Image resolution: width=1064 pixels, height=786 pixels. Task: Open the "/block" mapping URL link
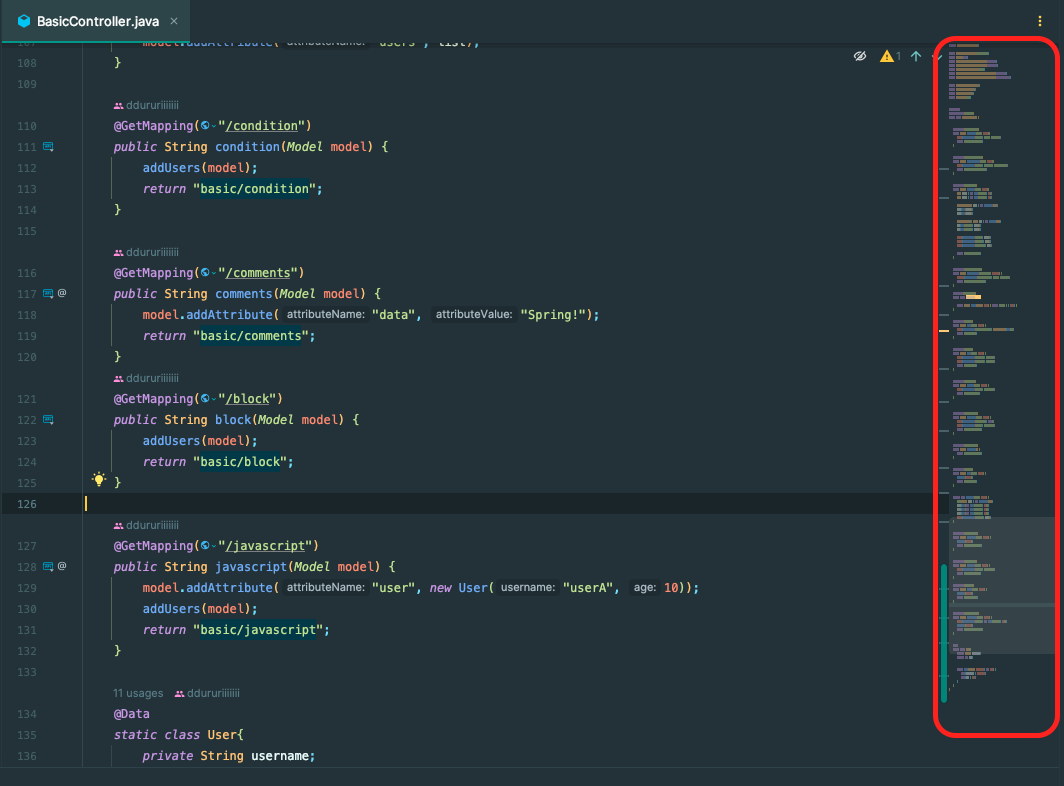(247, 399)
